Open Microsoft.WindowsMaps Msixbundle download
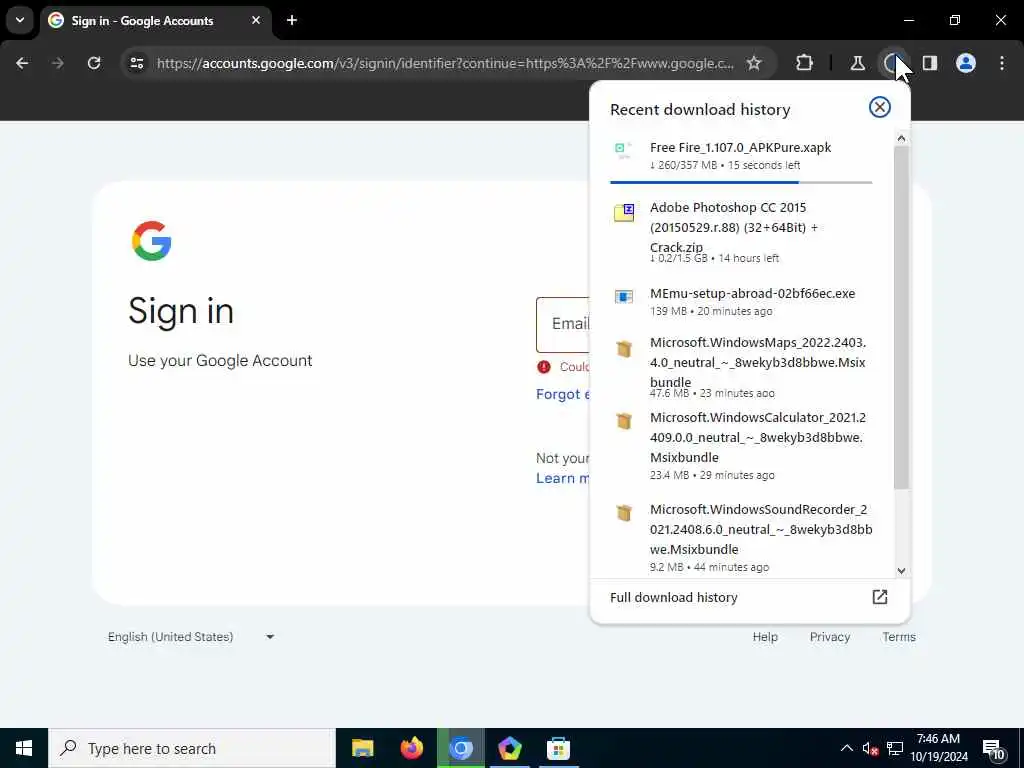This screenshot has width=1024, height=768. pos(741,367)
